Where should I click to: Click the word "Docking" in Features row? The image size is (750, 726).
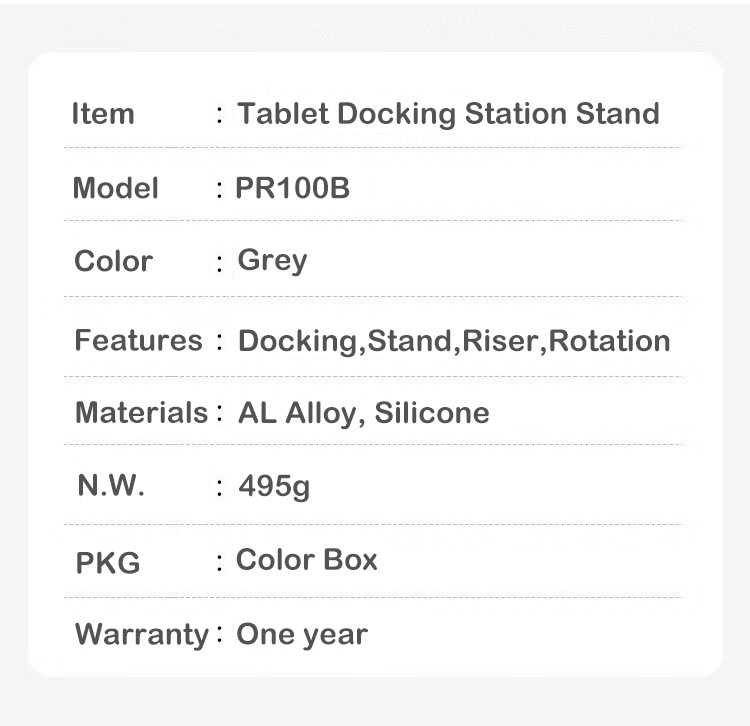(x=297, y=341)
